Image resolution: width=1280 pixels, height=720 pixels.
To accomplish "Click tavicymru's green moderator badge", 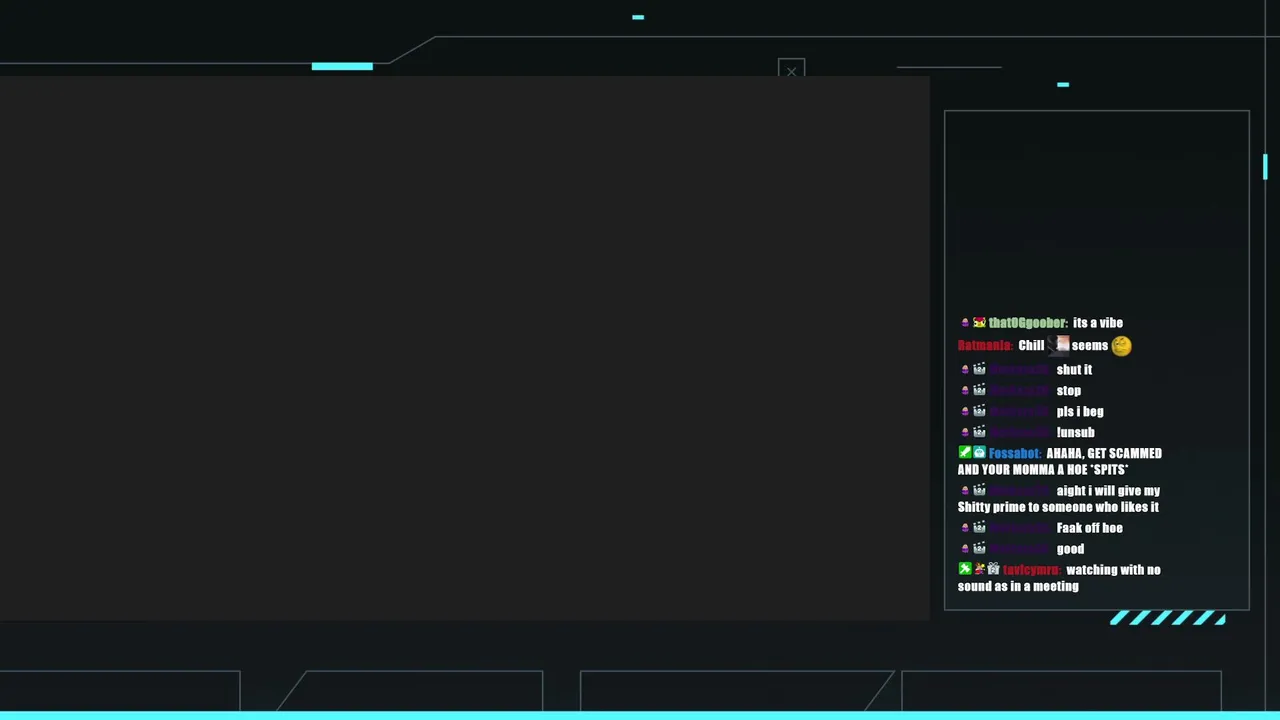I will pos(964,569).
